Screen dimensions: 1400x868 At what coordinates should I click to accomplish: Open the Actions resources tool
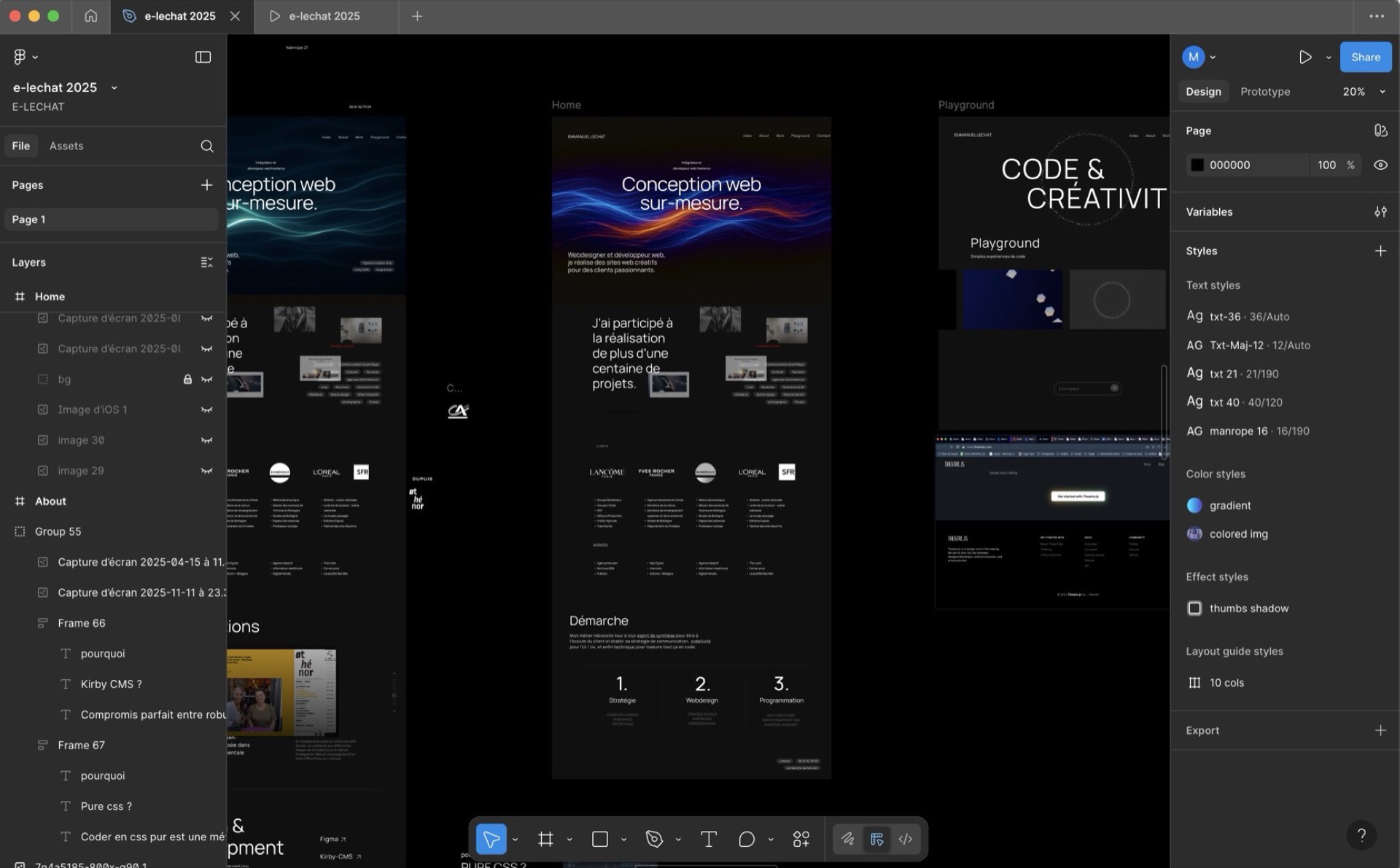[x=801, y=839]
